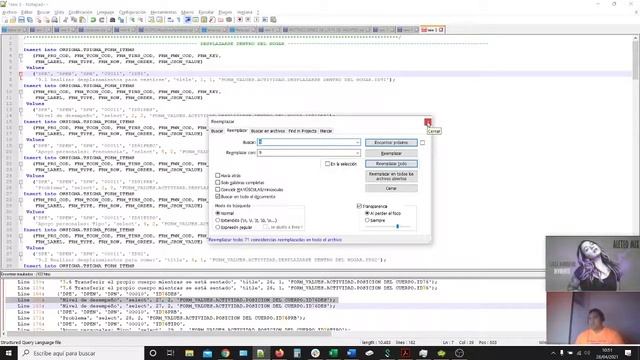Open the Configuración menu

[132, 12]
